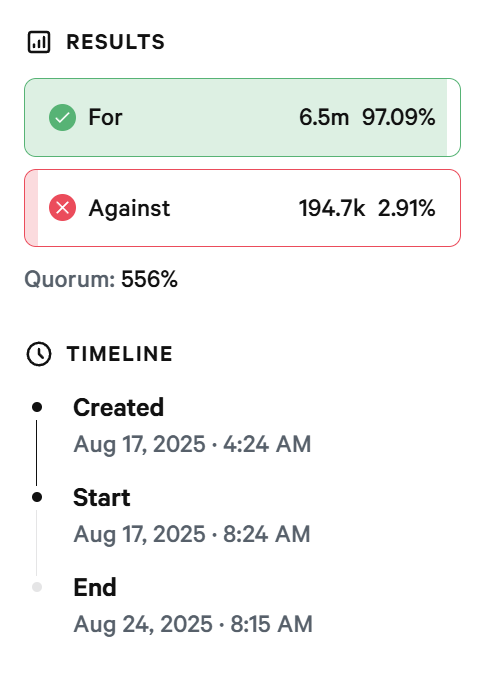The image size is (478, 684).
Task: Select the Start timeline dot
Action: (x=37, y=497)
